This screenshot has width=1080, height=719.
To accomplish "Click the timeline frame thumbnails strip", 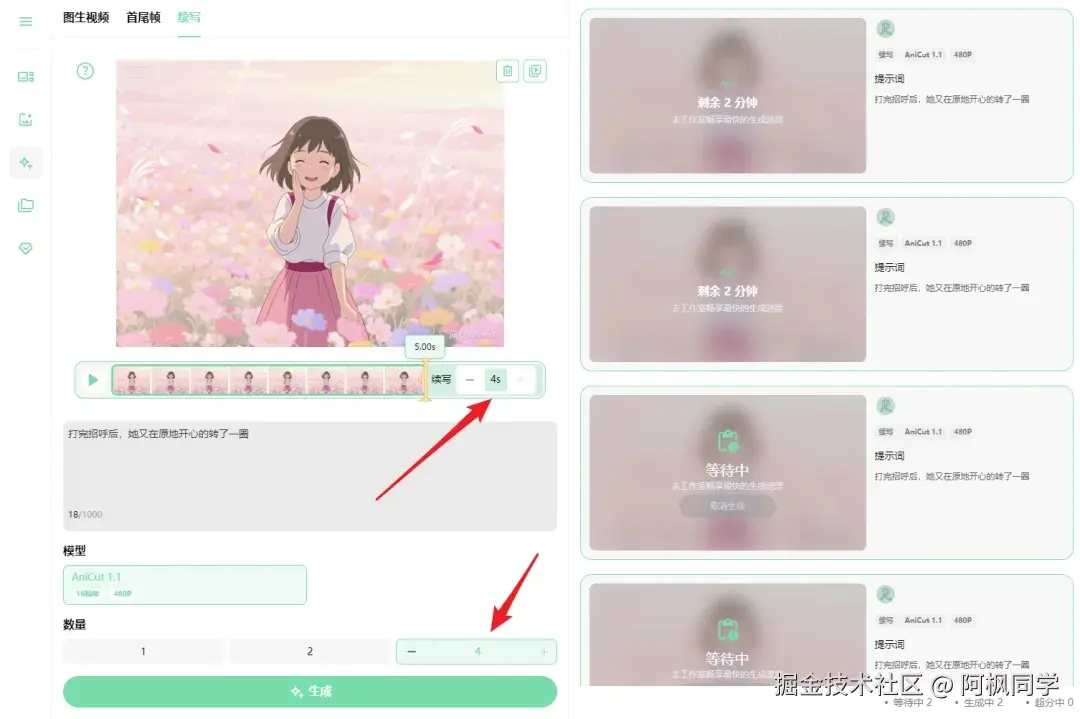I will [x=269, y=379].
